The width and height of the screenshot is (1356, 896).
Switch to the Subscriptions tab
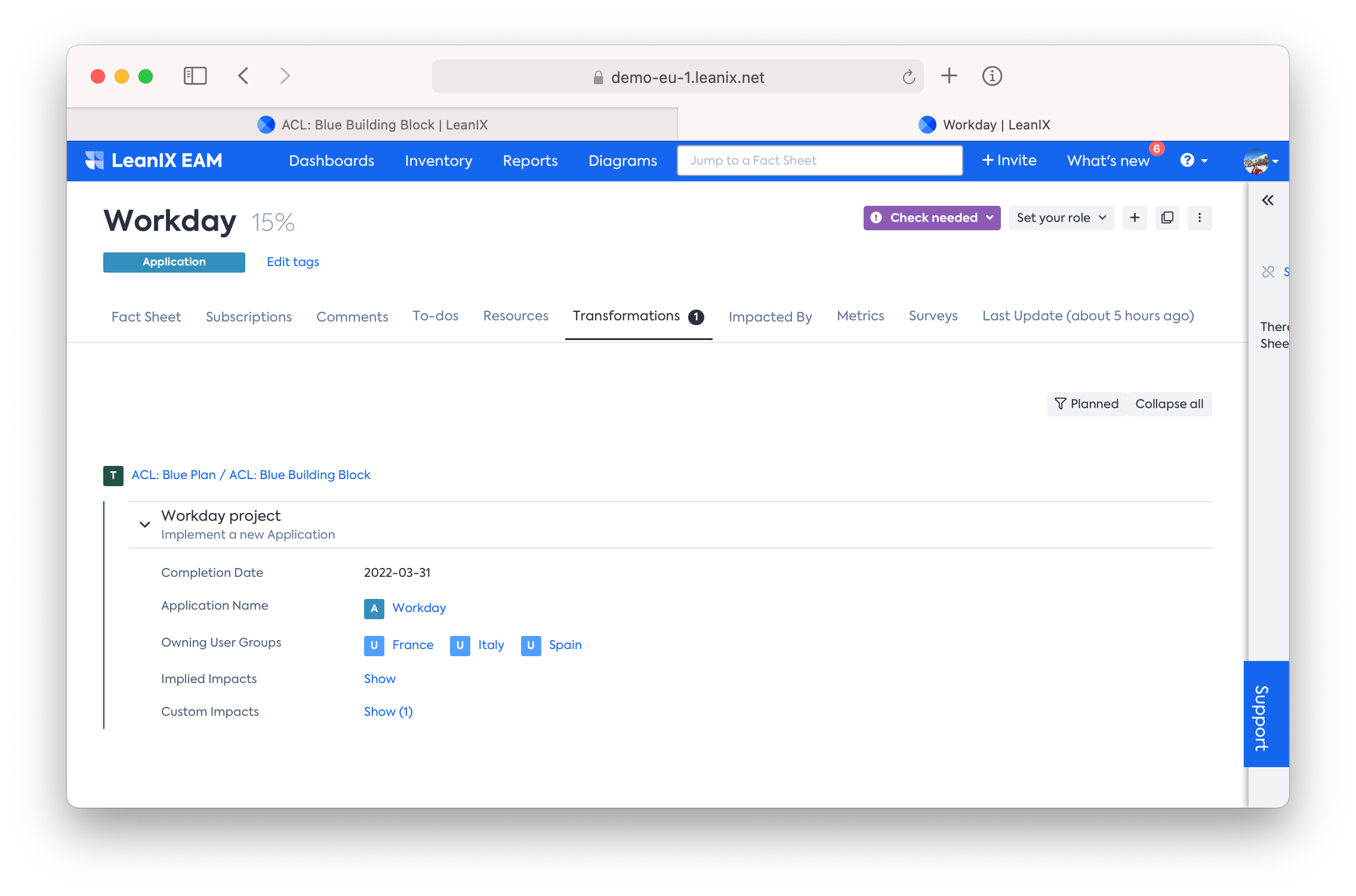[249, 317]
